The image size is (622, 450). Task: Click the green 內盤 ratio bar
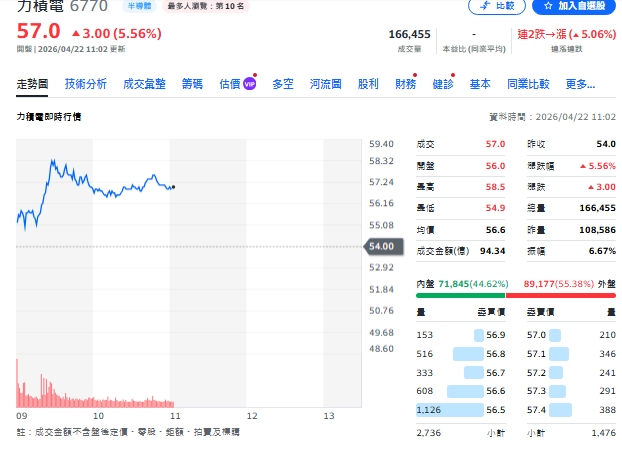tap(460, 295)
